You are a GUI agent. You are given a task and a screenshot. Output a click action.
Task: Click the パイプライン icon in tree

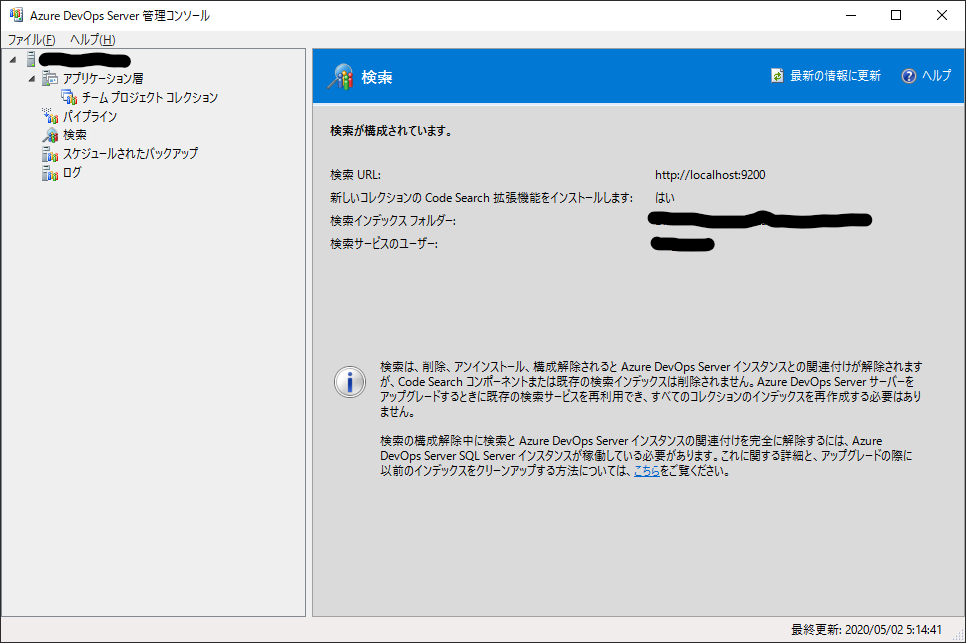tap(50, 116)
